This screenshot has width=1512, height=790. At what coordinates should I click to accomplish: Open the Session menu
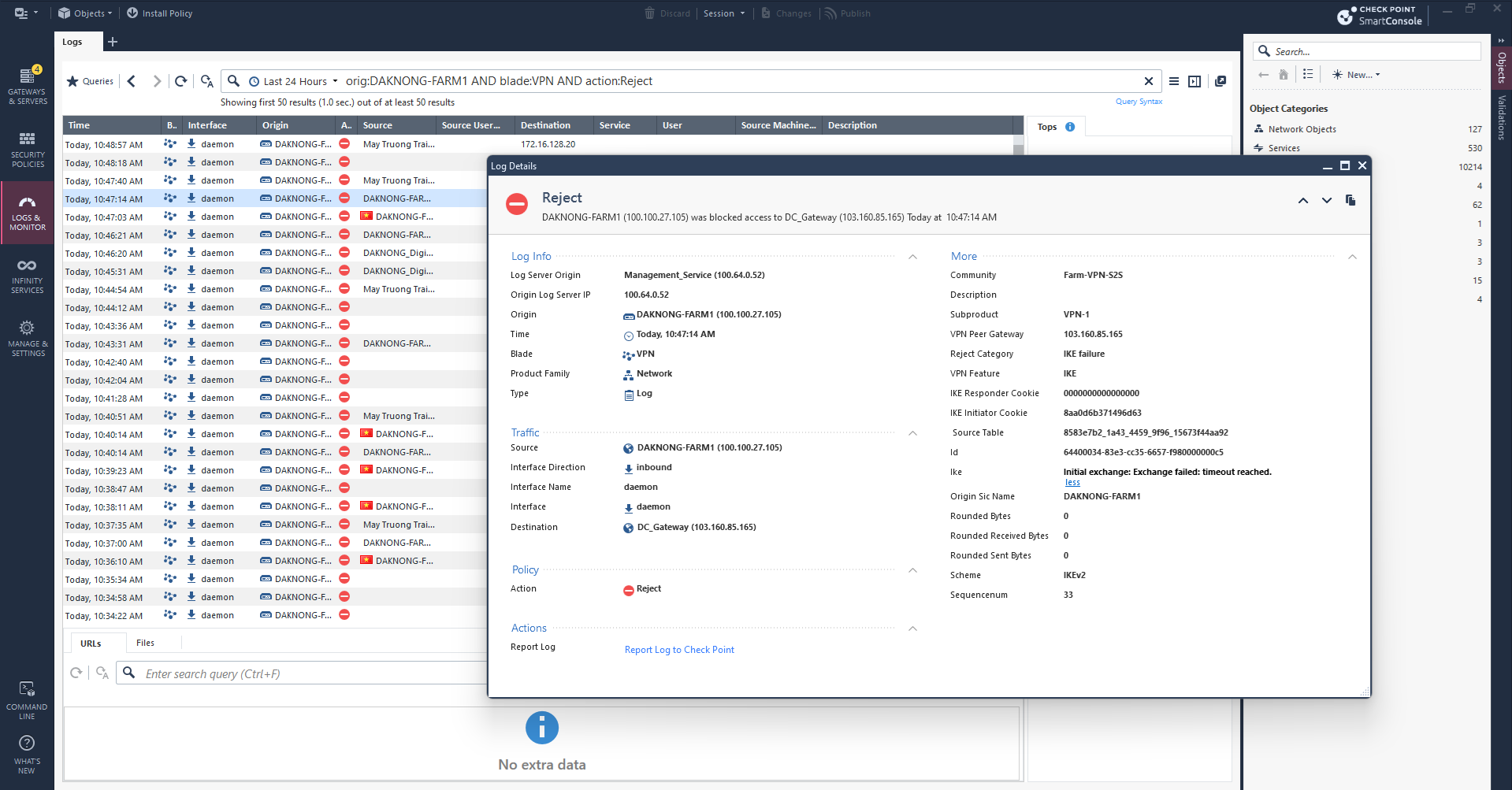(x=723, y=13)
